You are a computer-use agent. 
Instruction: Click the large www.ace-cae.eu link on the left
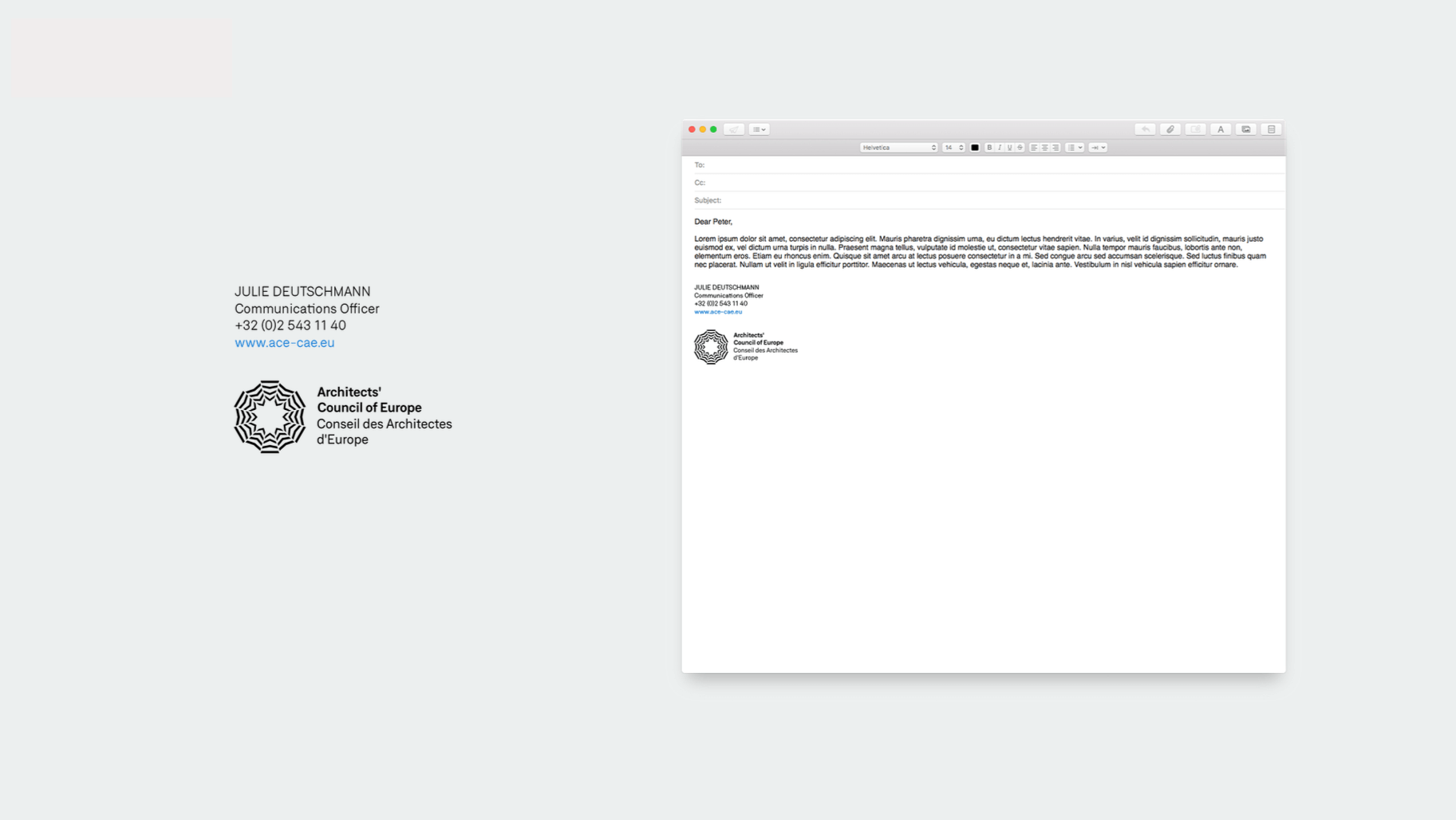click(x=285, y=342)
